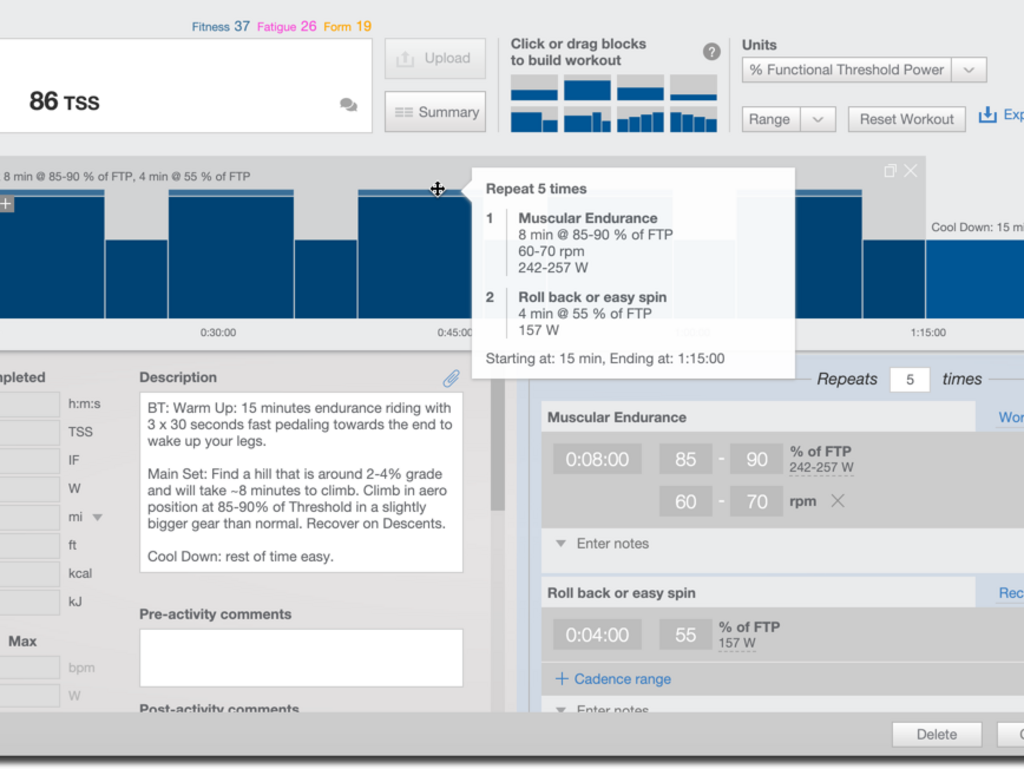Viewport: 1024px width, 769px height.
Task: Click the Export download icon
Action: (x=987, y=116)
